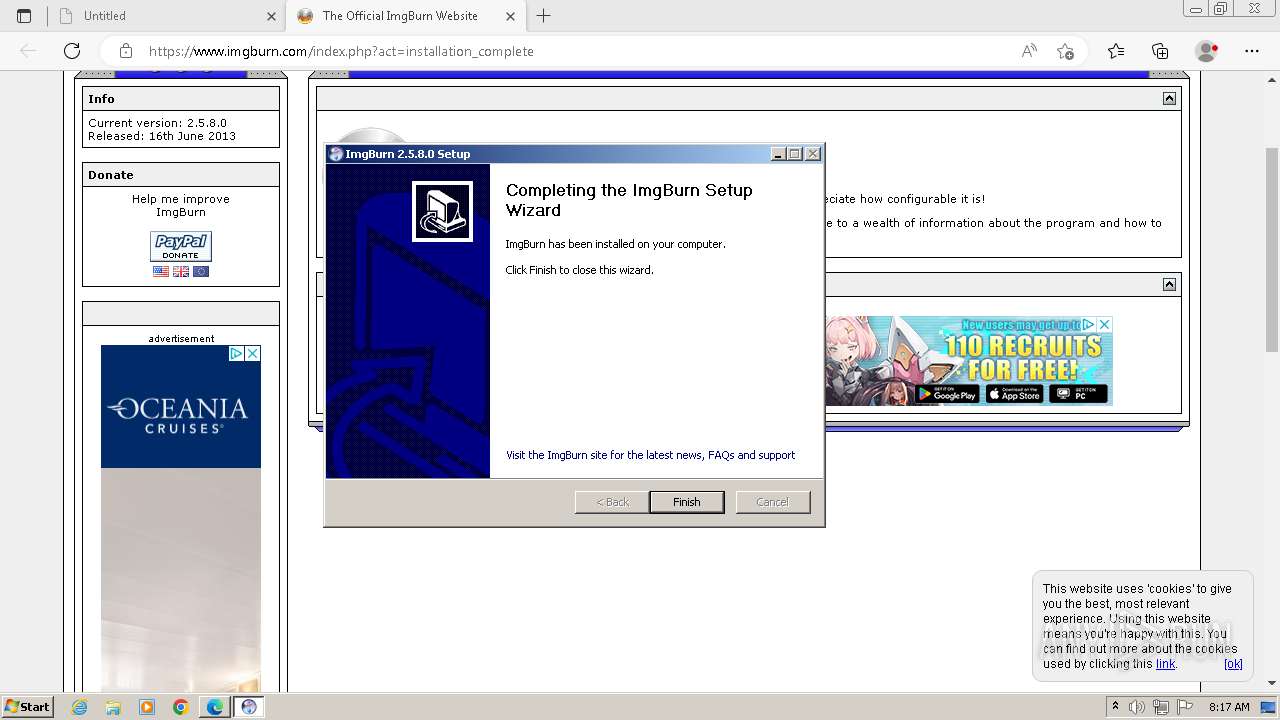This screenshot has width=1280, height=720.
Task: Click the 'Info' panel header
Action: (x=181, y=99)
